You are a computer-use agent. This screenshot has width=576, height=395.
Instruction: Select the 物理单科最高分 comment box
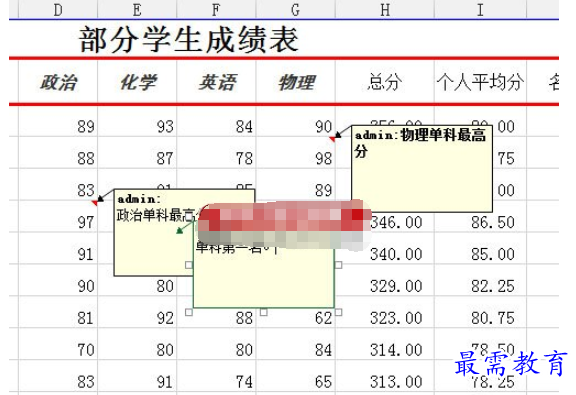[422, 168]
